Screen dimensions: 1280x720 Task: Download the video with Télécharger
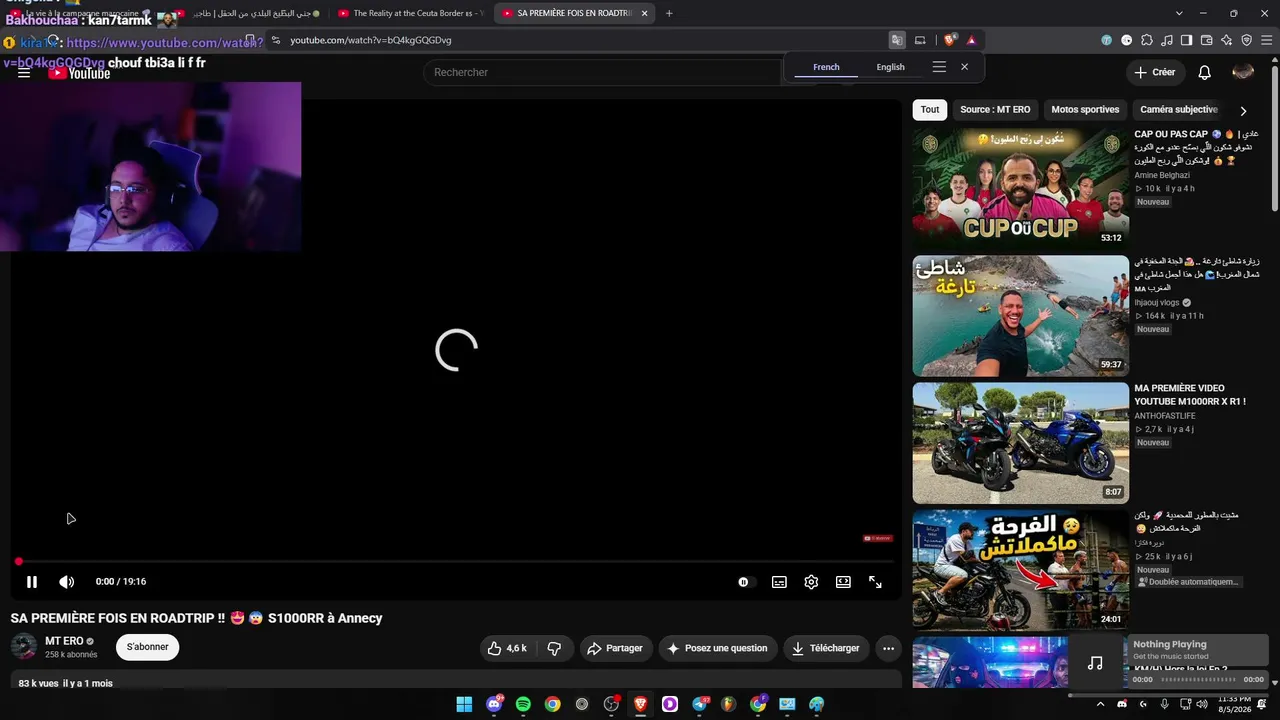click(x=826, y=648)
